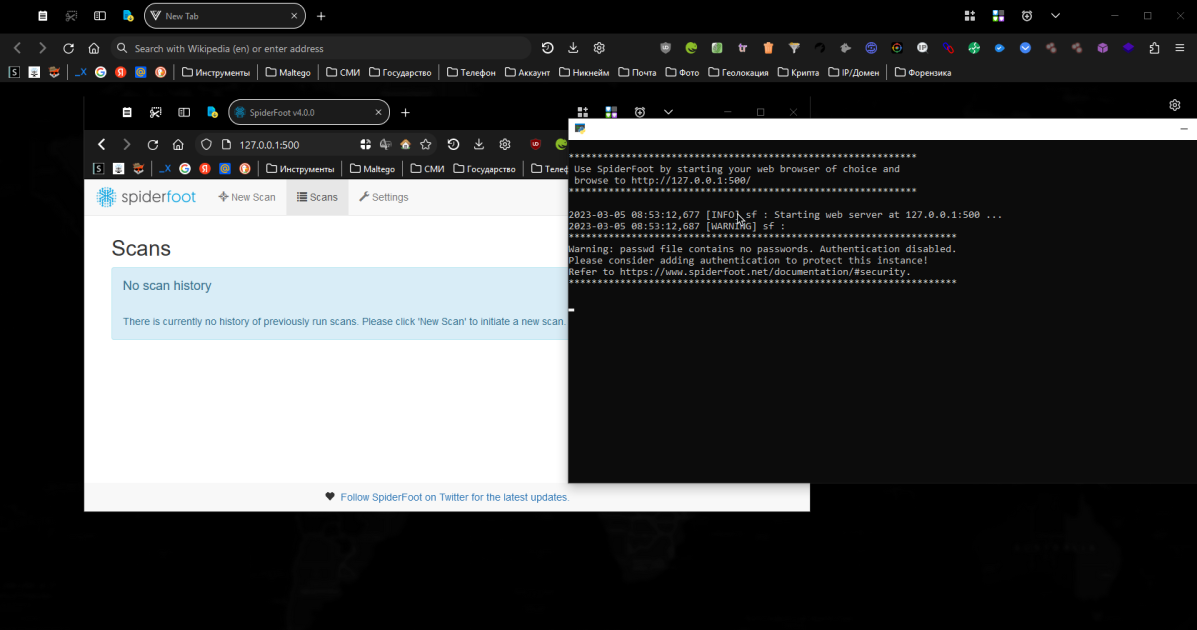Click the wolf head extension icon

[x=845, y=48]
